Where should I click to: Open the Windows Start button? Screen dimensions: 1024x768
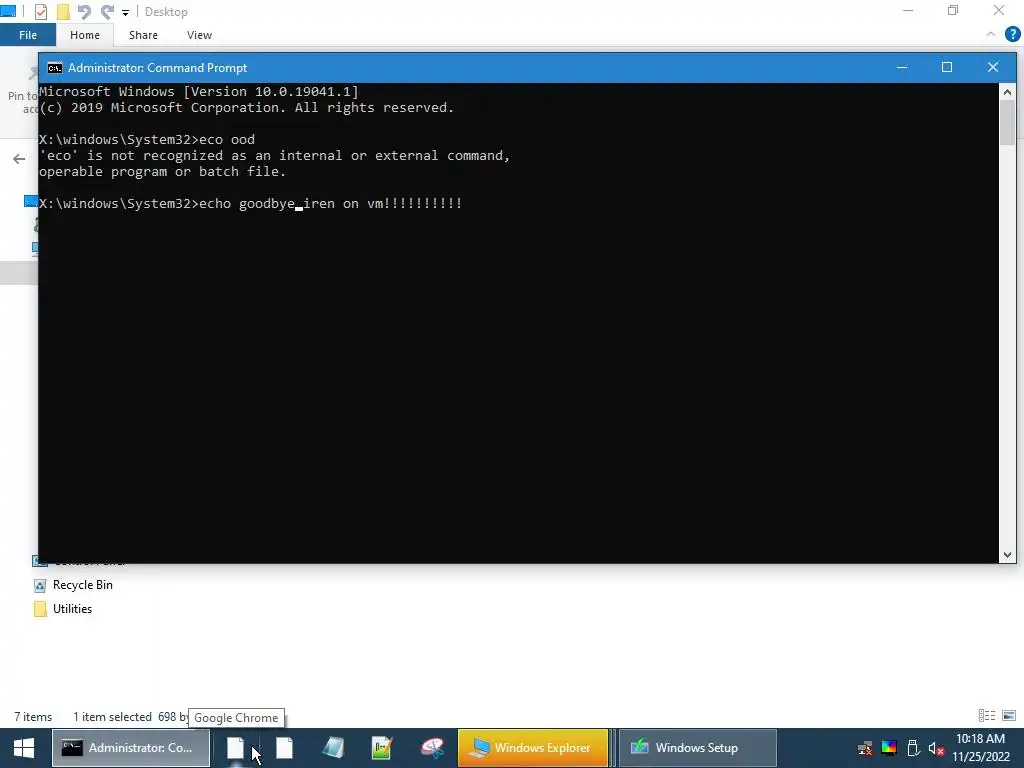(24, 748)
